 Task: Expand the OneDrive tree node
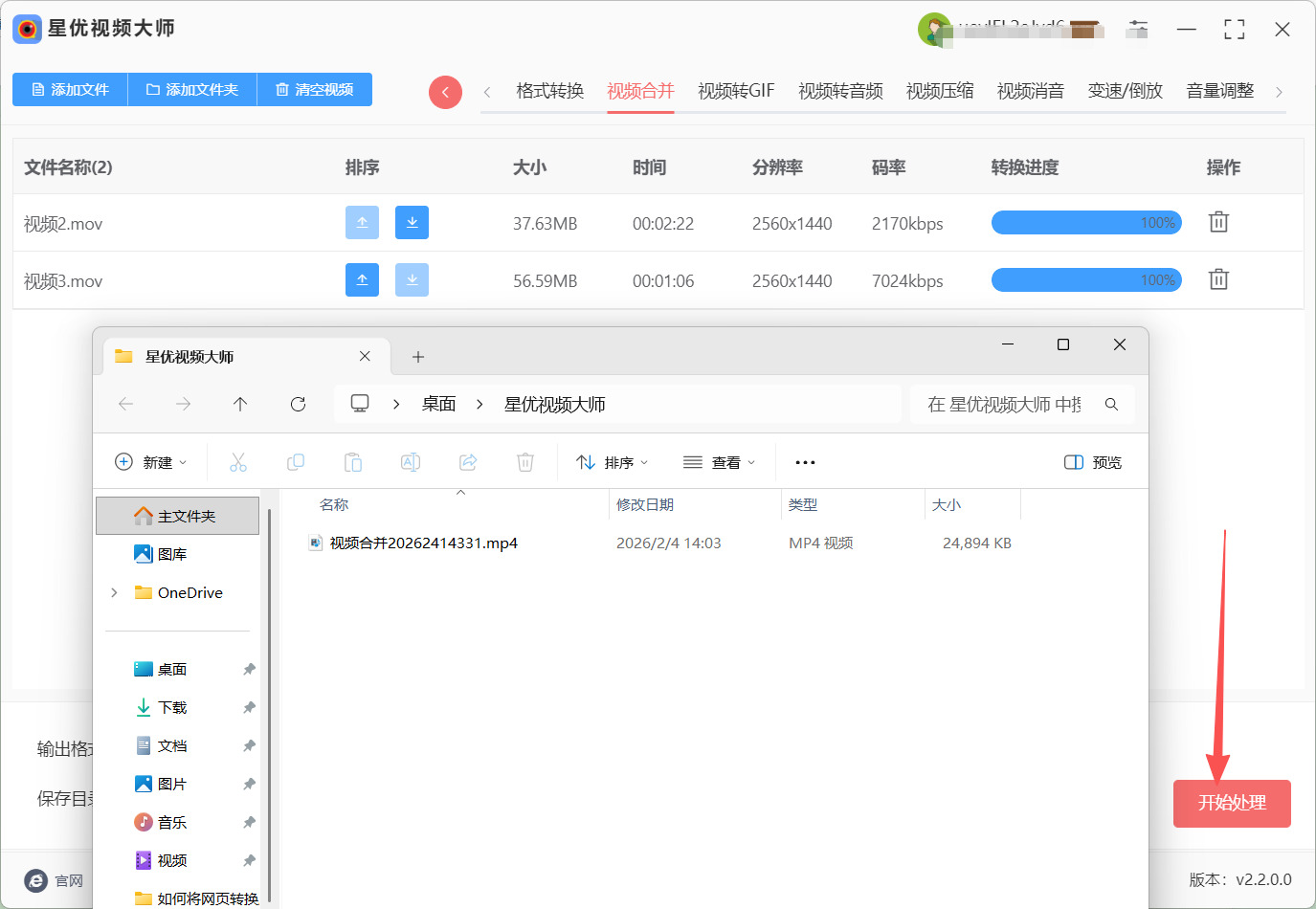click(x=115, y=593)
